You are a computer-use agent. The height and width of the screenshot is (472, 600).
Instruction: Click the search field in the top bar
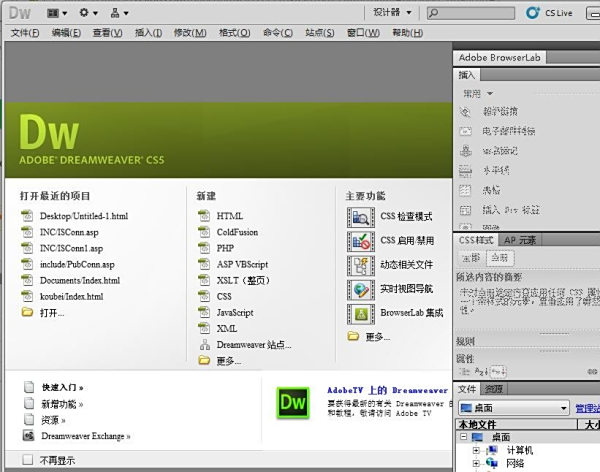[x=485, y=13]
